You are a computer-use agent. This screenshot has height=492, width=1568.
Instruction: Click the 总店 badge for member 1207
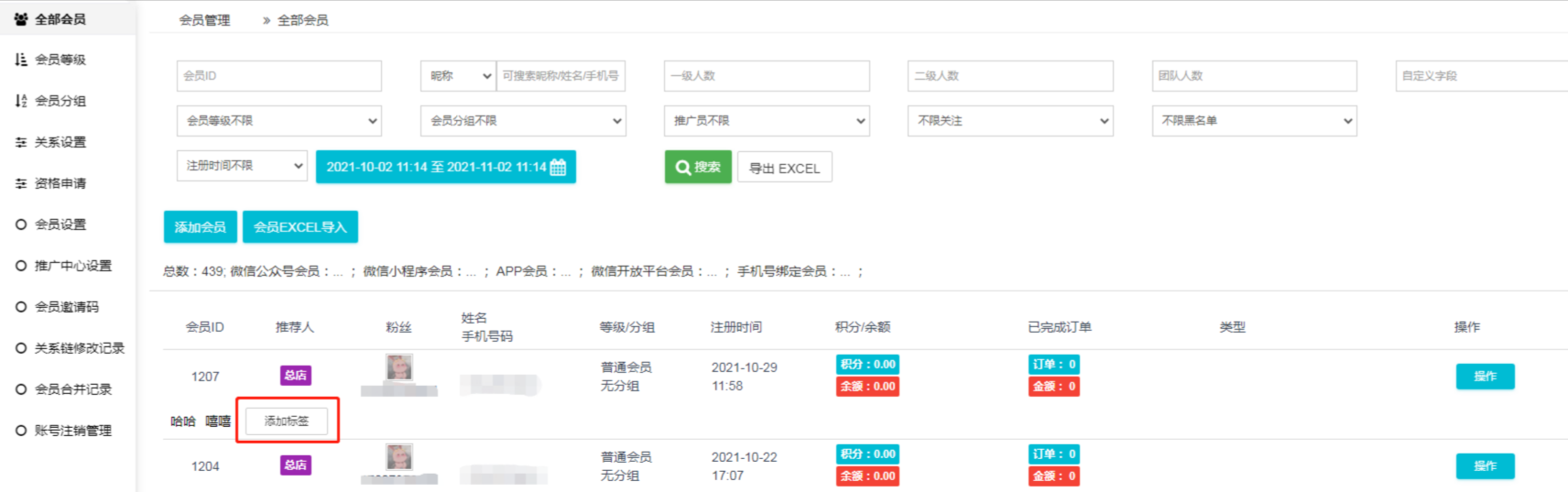(295, 375)
